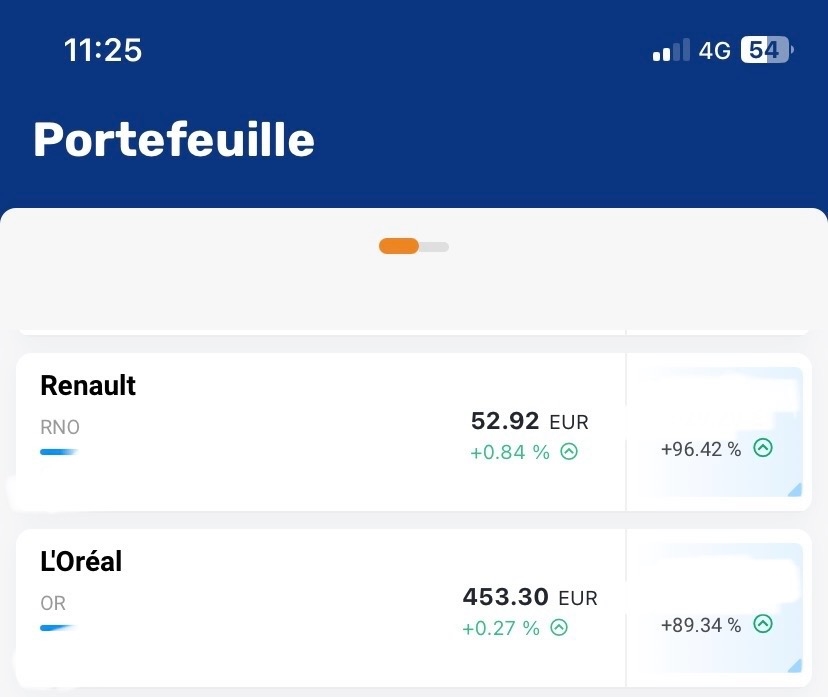Tap the blue corner triangle on L'Oréal card
Image resolution: width=828 pixels, height=697 pixels.
794,665
